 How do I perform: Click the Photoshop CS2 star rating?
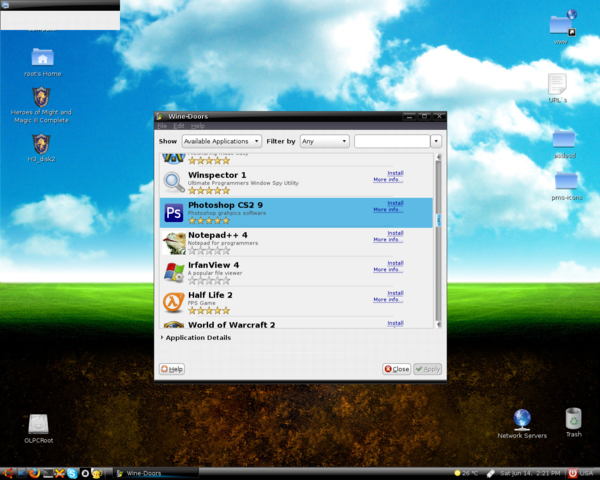pos(209,220)
